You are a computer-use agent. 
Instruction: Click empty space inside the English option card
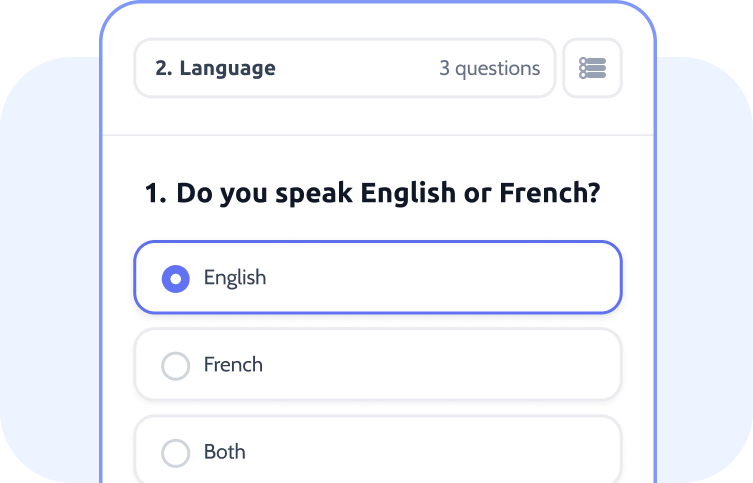tap(450, 278)
